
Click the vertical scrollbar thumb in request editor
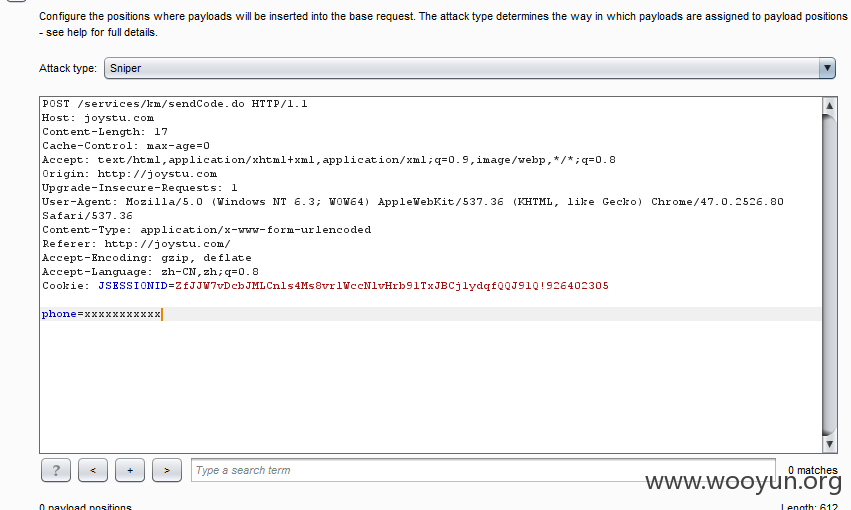coord(829,274)
